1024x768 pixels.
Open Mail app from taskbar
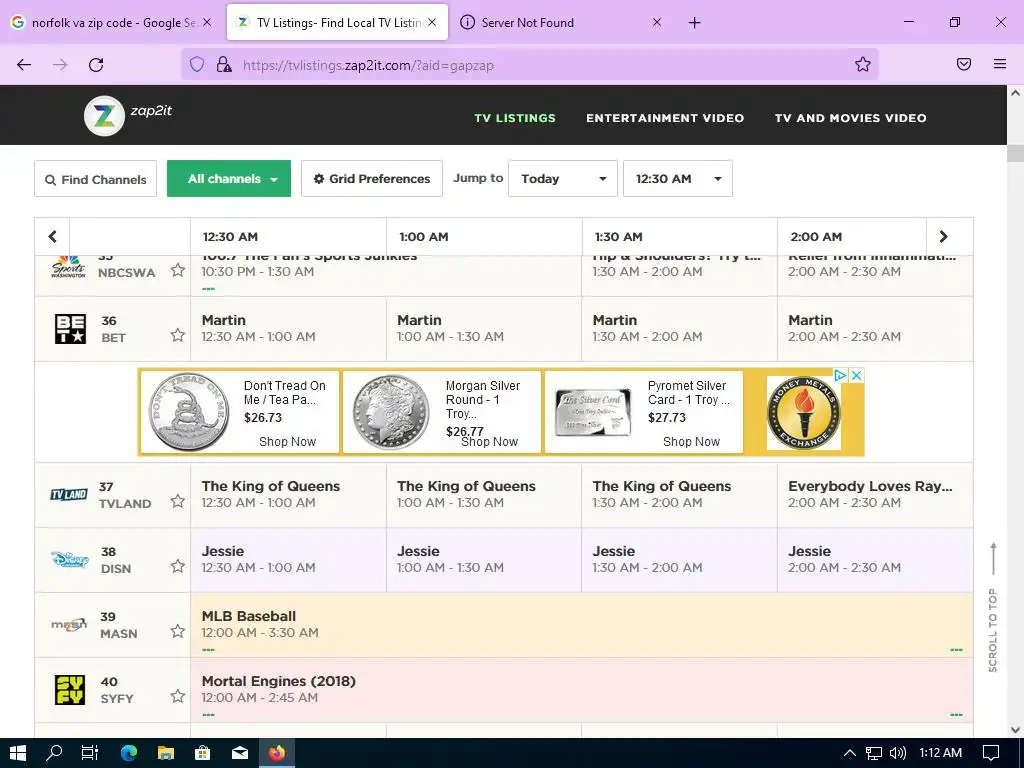240,753
